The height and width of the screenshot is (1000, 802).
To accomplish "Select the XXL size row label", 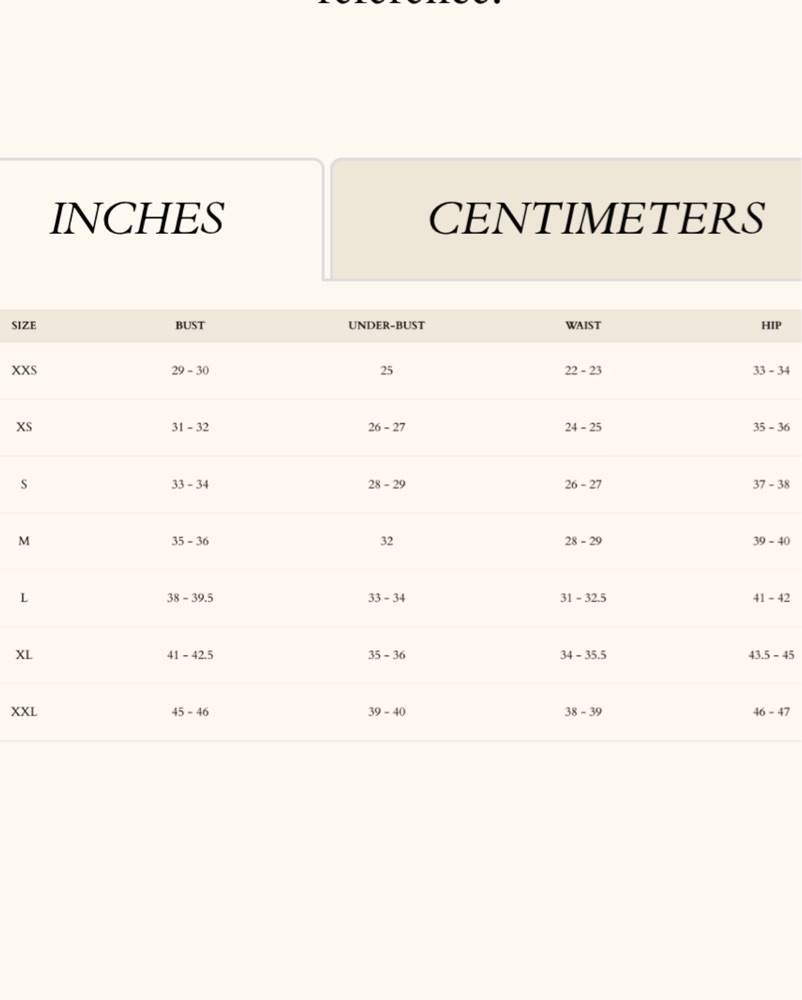I will pyautogui.click(x=24, y=712).
